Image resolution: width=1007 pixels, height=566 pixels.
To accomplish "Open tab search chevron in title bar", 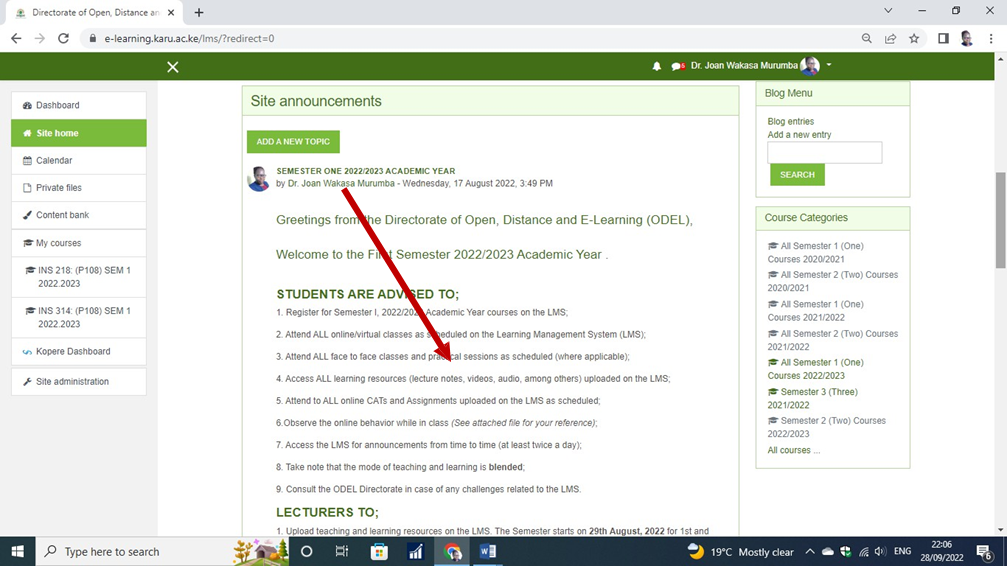I will coord(888,10).
